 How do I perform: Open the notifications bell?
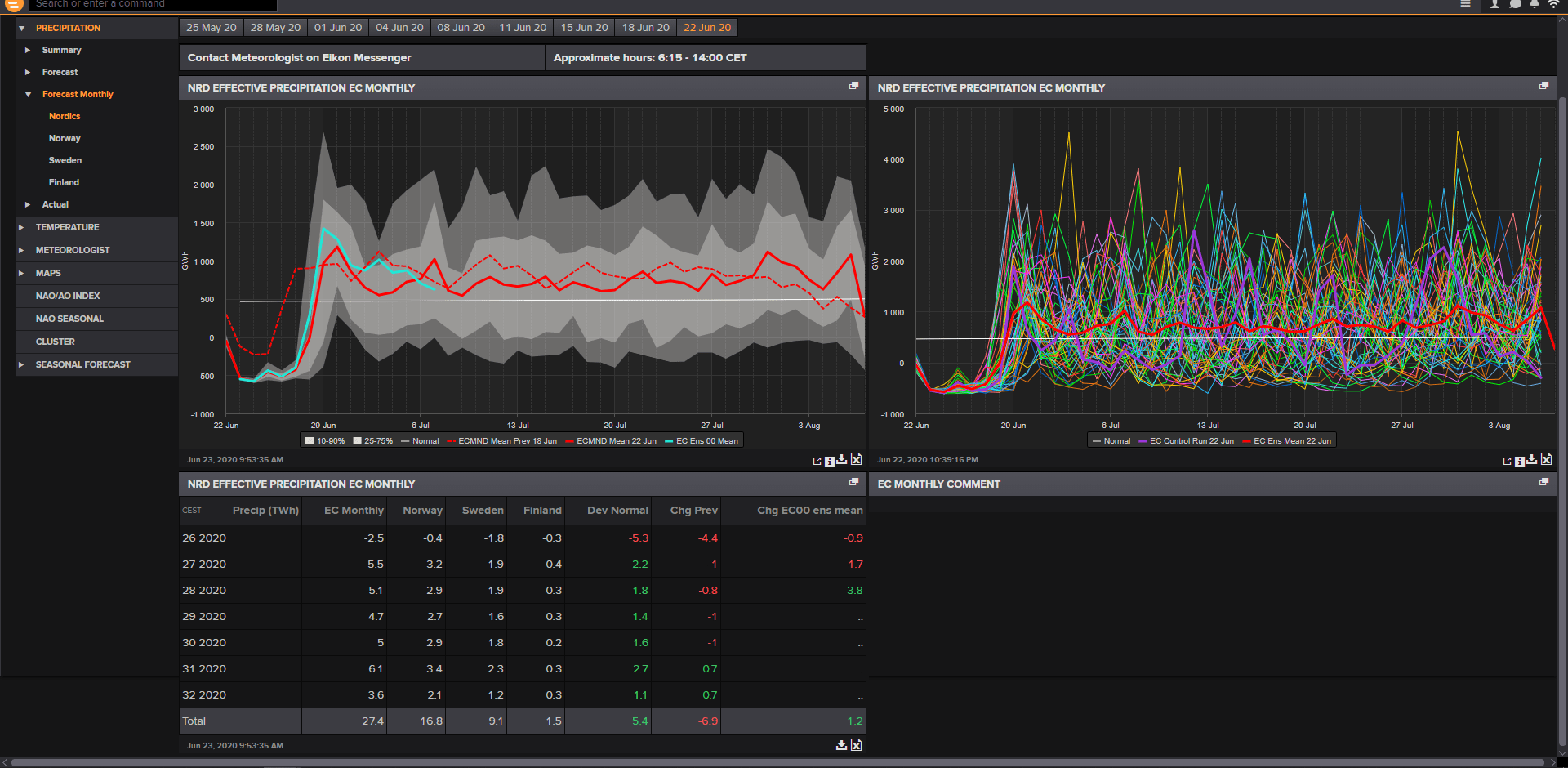[1535, 4]
